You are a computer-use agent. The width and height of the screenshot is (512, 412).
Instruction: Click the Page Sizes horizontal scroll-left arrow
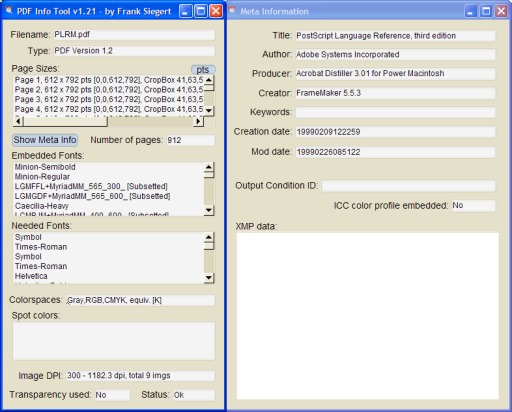[x=18, y=122]
